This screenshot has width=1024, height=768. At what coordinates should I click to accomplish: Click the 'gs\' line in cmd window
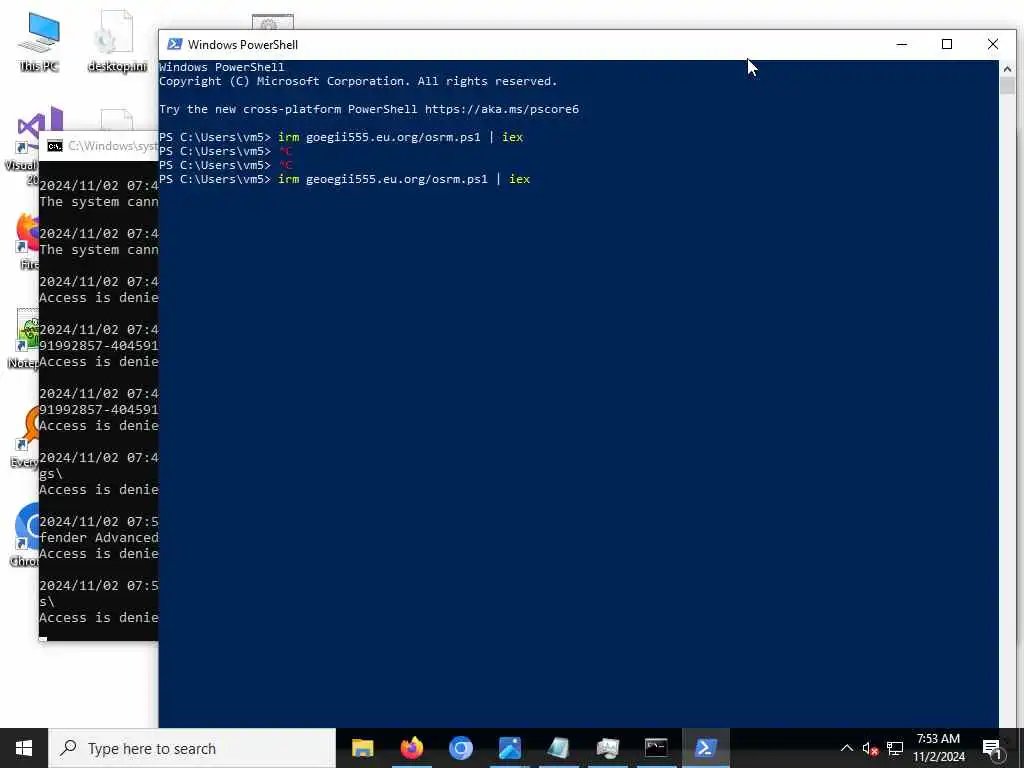pos(51,473)
